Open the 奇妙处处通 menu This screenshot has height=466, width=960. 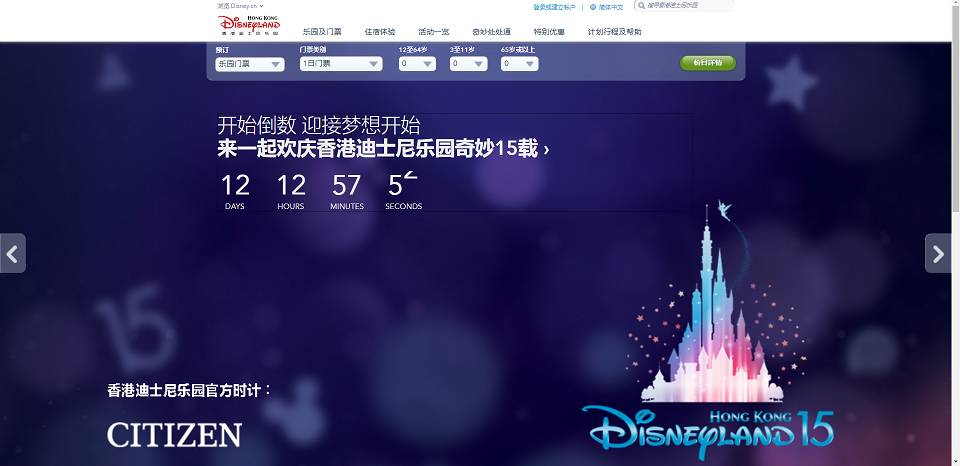click(x=492, y=32)
